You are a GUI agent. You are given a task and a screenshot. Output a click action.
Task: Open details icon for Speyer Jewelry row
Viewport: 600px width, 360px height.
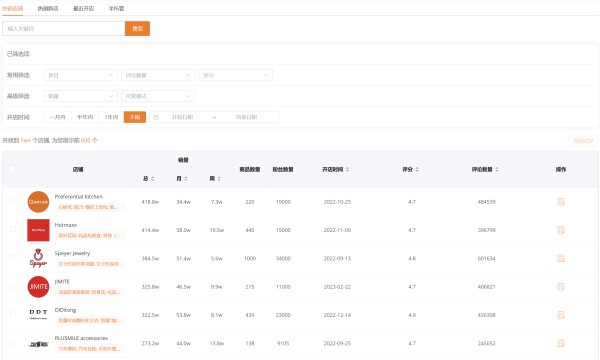[x=561, y=258]
